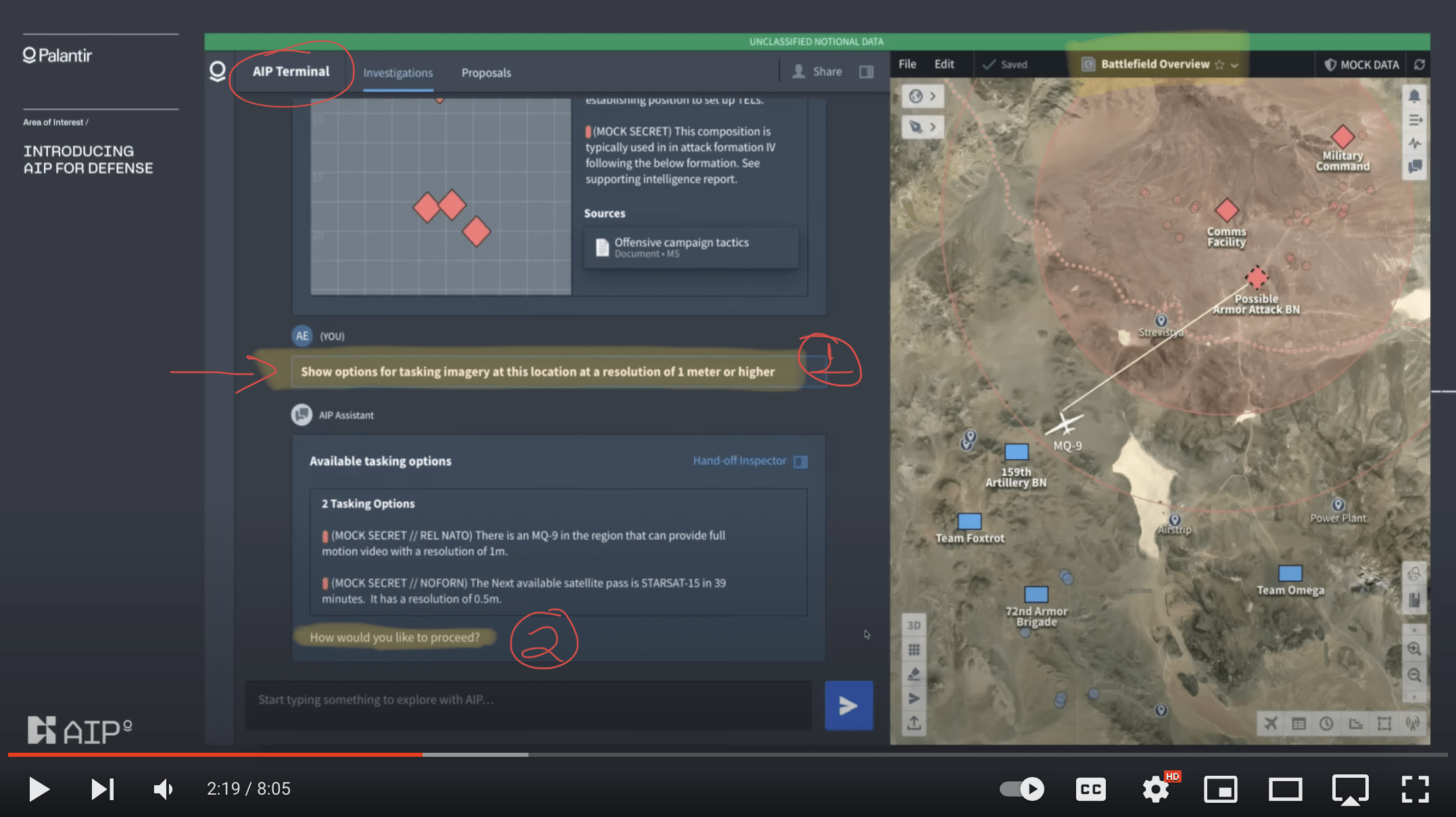Click the refresh icon next to MOCK DATA

pos(1419,64)
